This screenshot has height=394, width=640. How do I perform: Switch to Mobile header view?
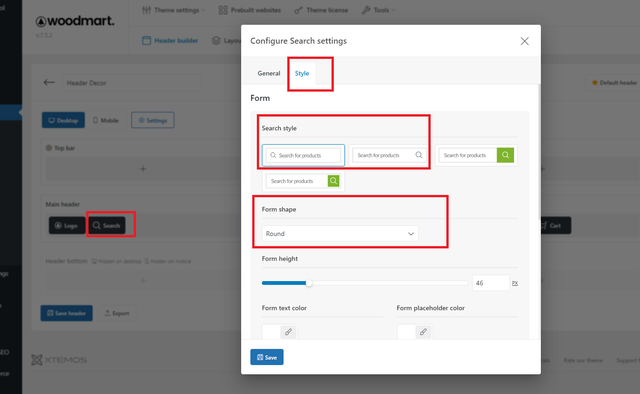pos(106,120)
